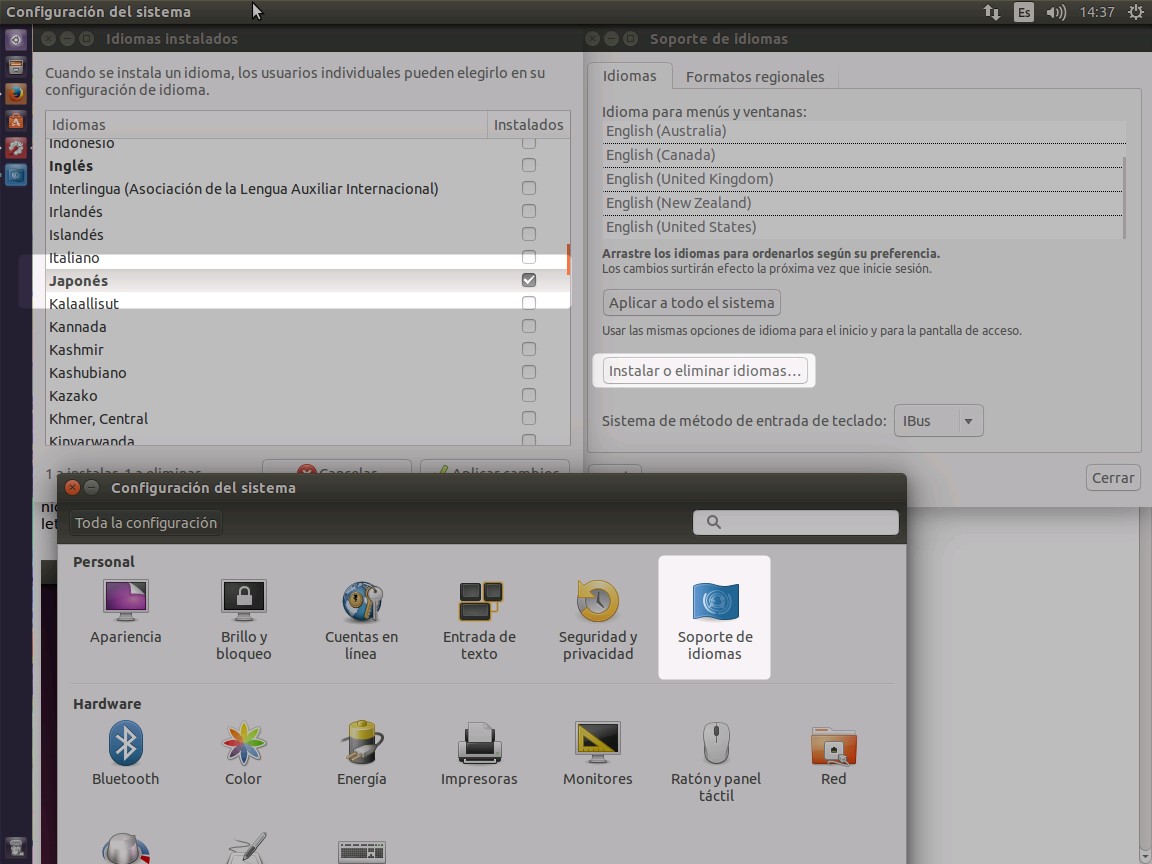
Task: Open Seguridad y privacidad settings
Action: pyautogui.click(x=597, y=619)
